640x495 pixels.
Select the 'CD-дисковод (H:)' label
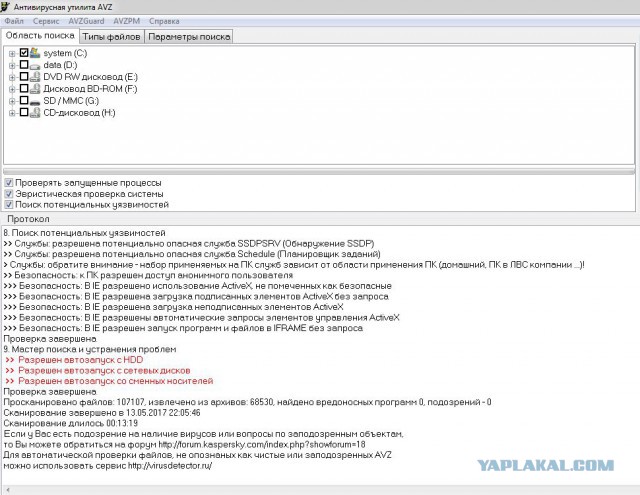tap(79, 112)
